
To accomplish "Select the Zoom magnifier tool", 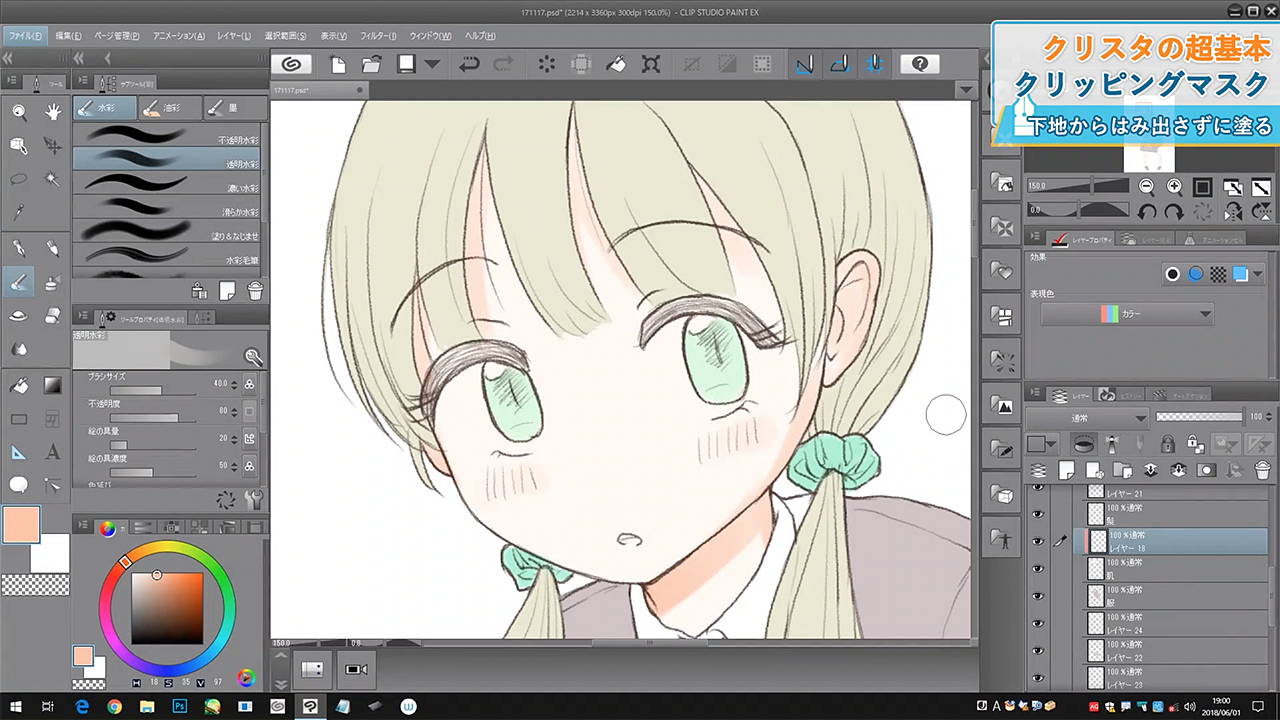I will coord(19,112).
